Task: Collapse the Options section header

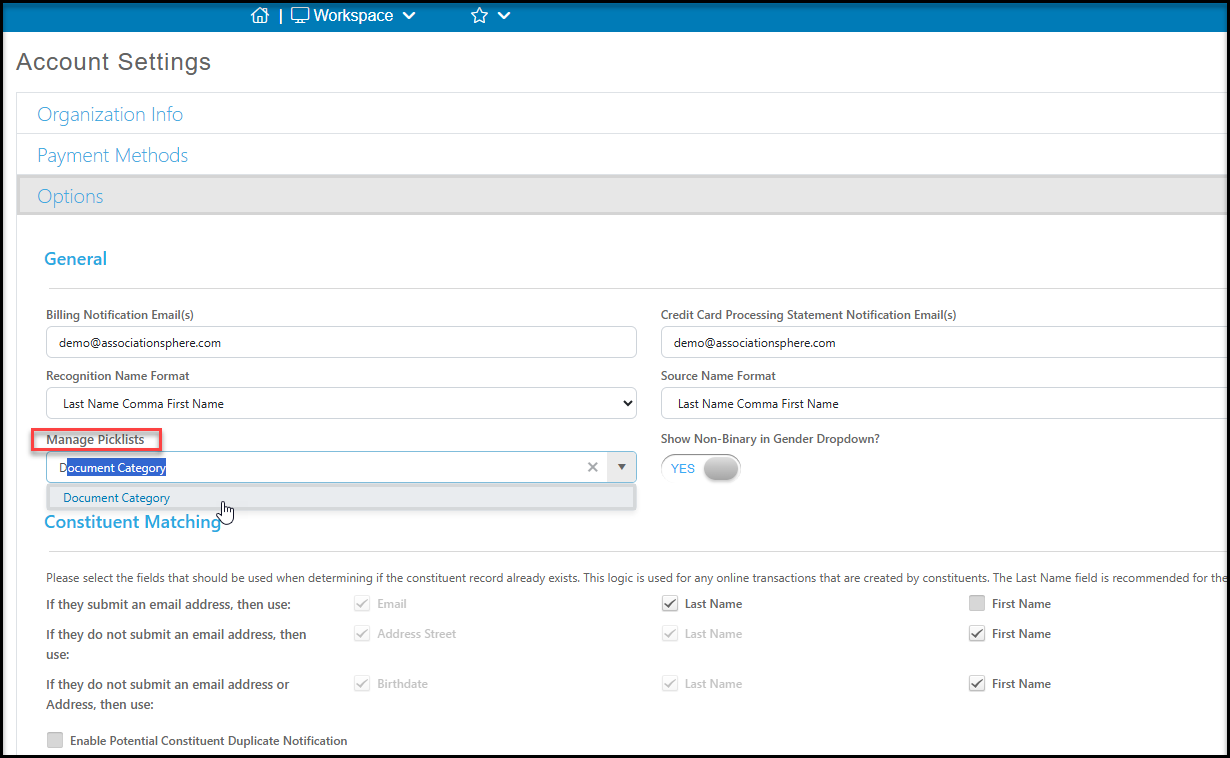Action: pyautogui.click(x=622, y=196)
